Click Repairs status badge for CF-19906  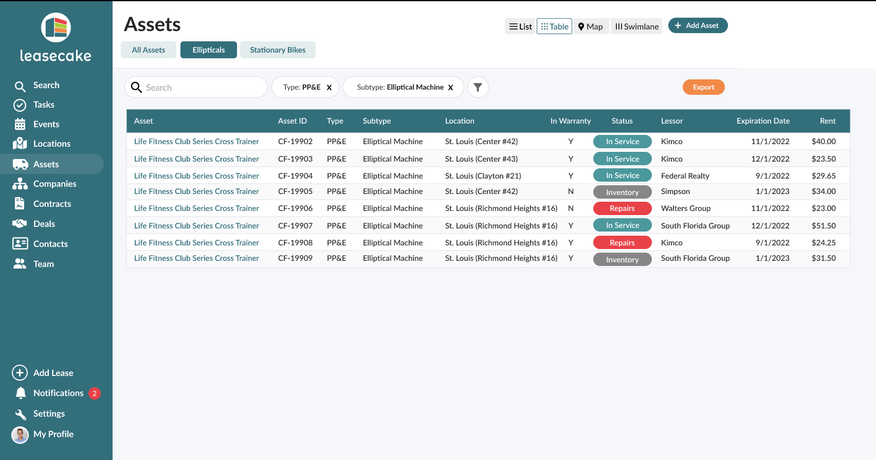[622, 209]
